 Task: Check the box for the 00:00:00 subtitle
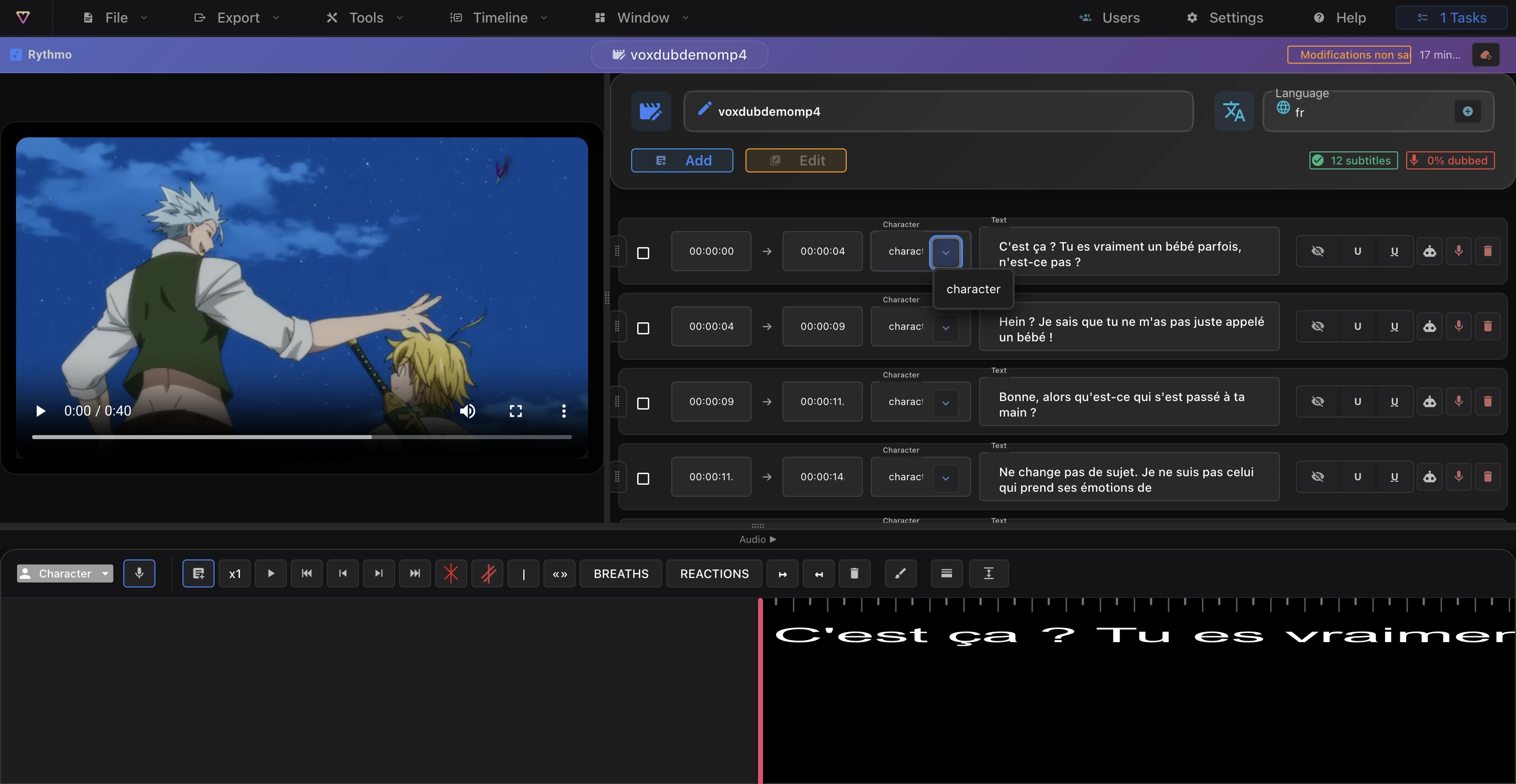pyautogui.click(x=643, y=253)
